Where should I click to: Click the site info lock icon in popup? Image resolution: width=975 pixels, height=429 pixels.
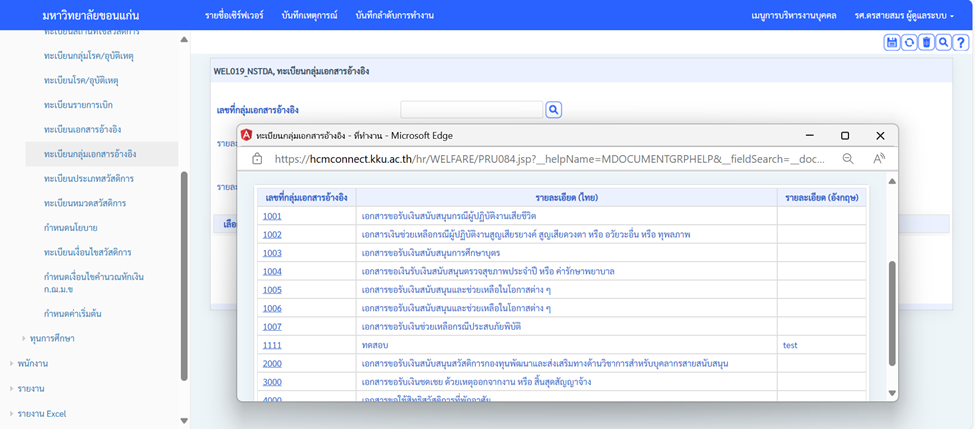coord(256,158)
